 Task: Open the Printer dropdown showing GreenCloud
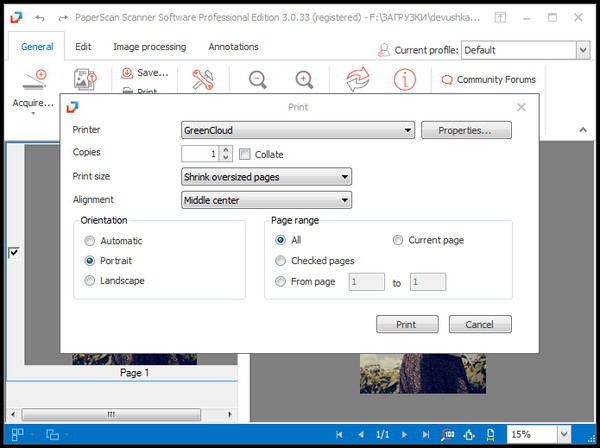click(297, 130)
